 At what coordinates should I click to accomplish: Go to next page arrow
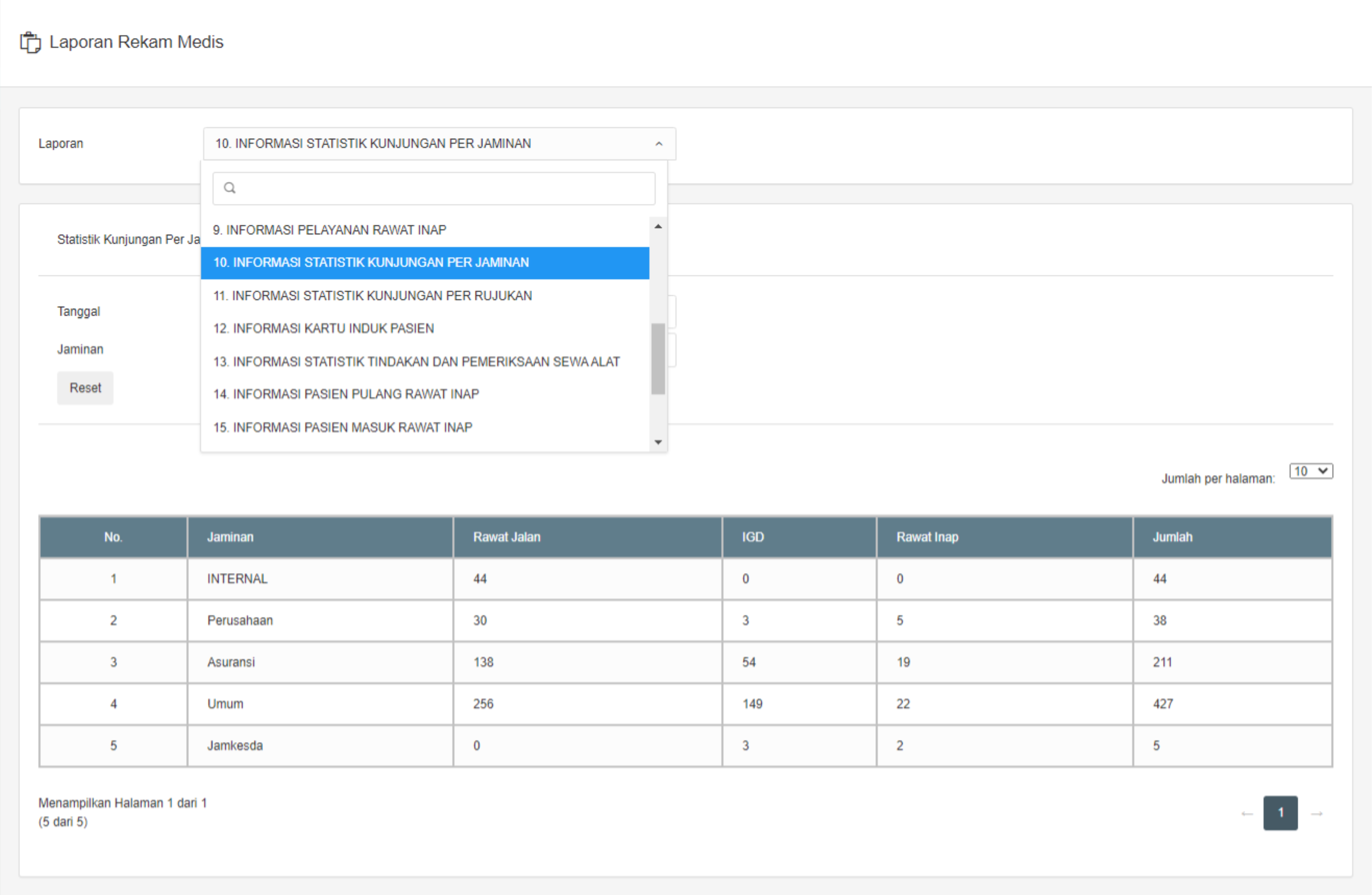(x=1317, y=813)
